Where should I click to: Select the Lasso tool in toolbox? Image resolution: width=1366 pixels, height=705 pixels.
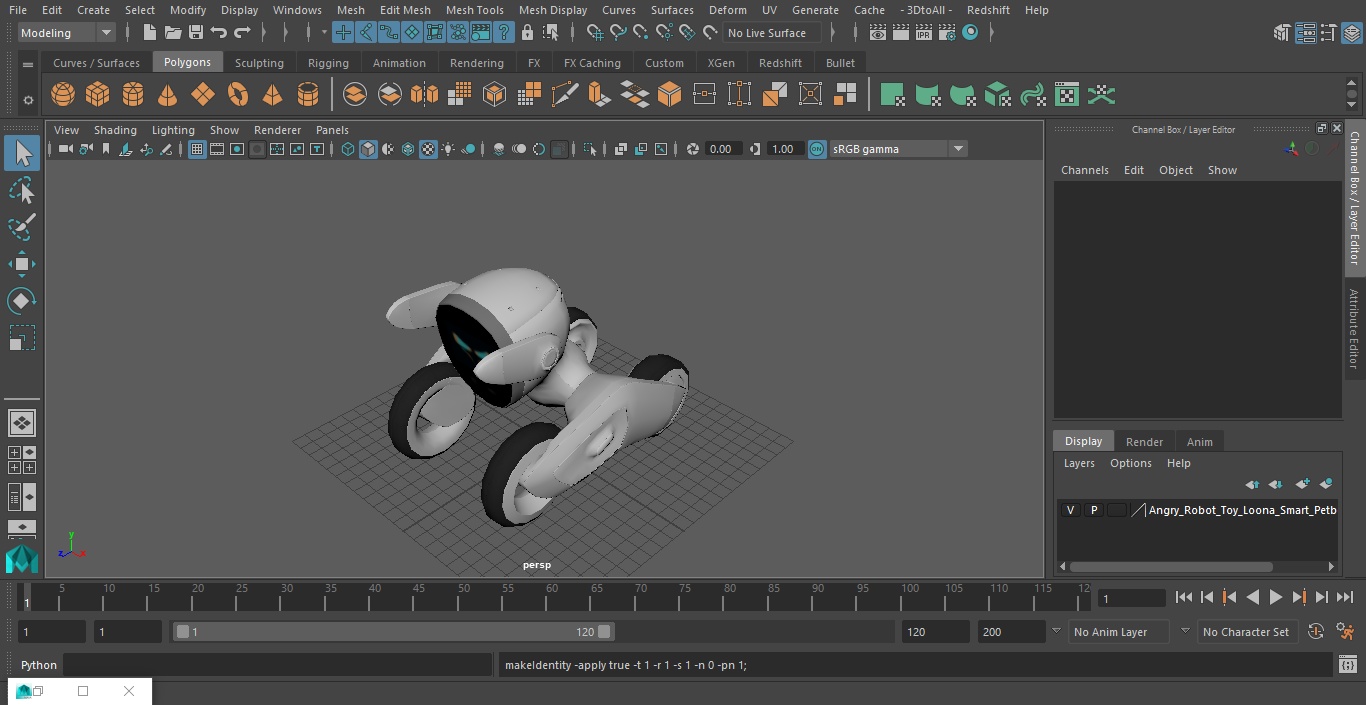(22, 190)
